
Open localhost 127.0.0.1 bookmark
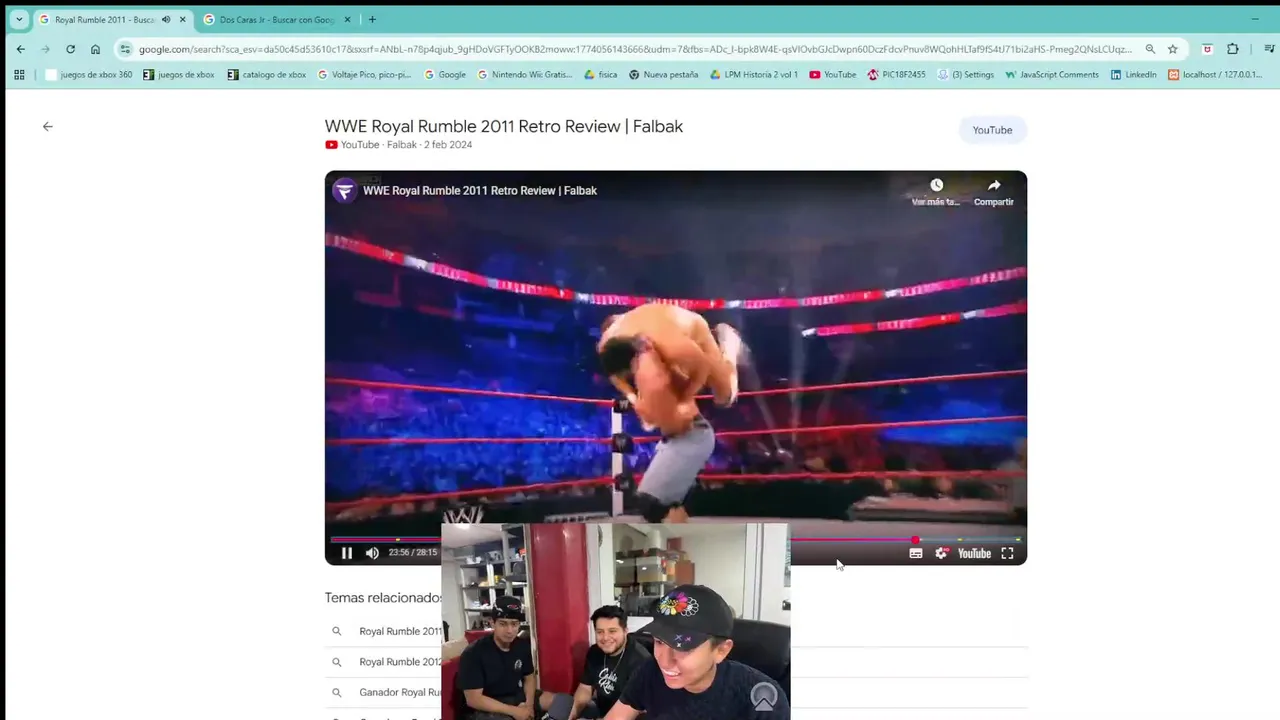coord(1215,74)
